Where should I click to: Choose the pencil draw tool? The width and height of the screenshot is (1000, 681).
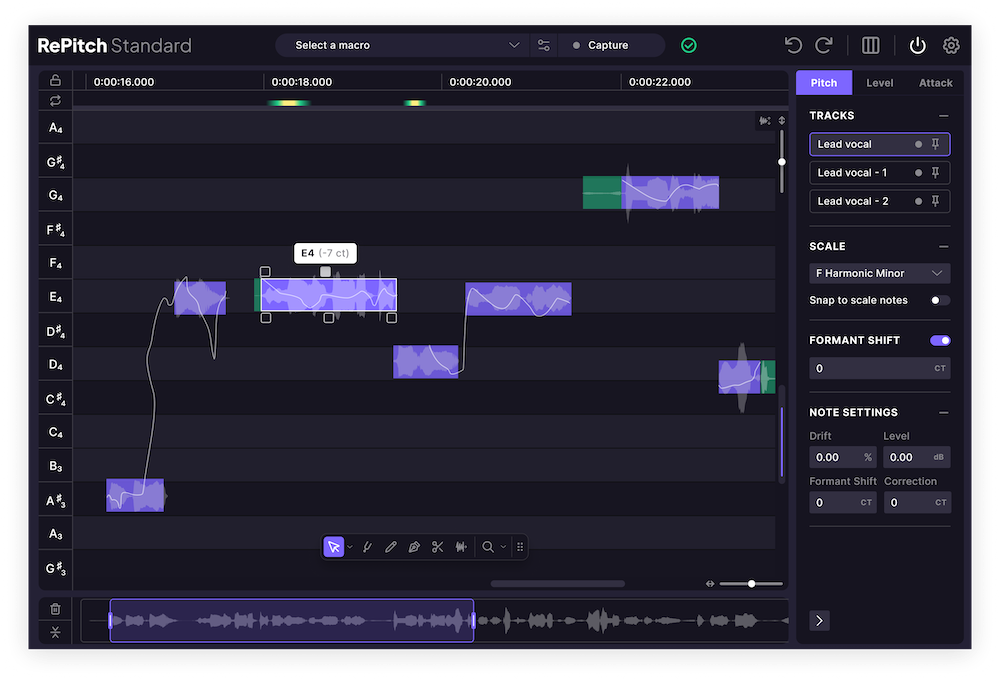390,547
